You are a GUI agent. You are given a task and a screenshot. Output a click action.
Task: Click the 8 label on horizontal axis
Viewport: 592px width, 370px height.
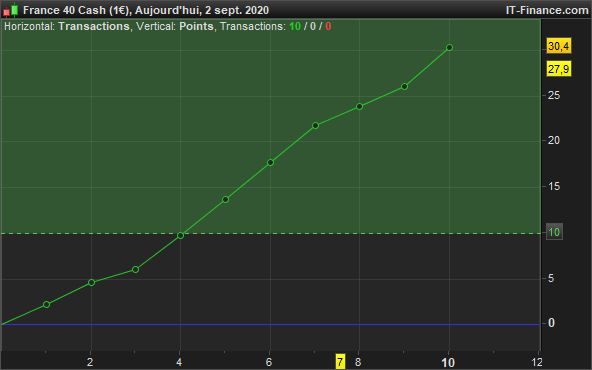click(358, 362)
